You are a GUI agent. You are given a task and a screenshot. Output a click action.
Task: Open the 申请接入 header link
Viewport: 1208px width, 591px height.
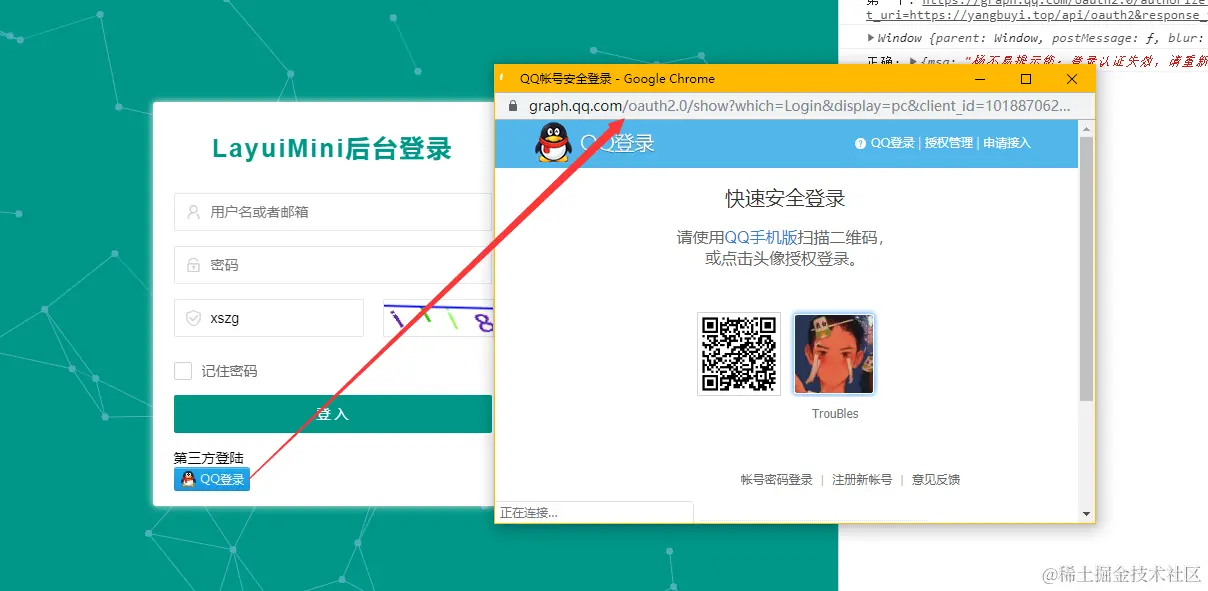pos(1007,143)
